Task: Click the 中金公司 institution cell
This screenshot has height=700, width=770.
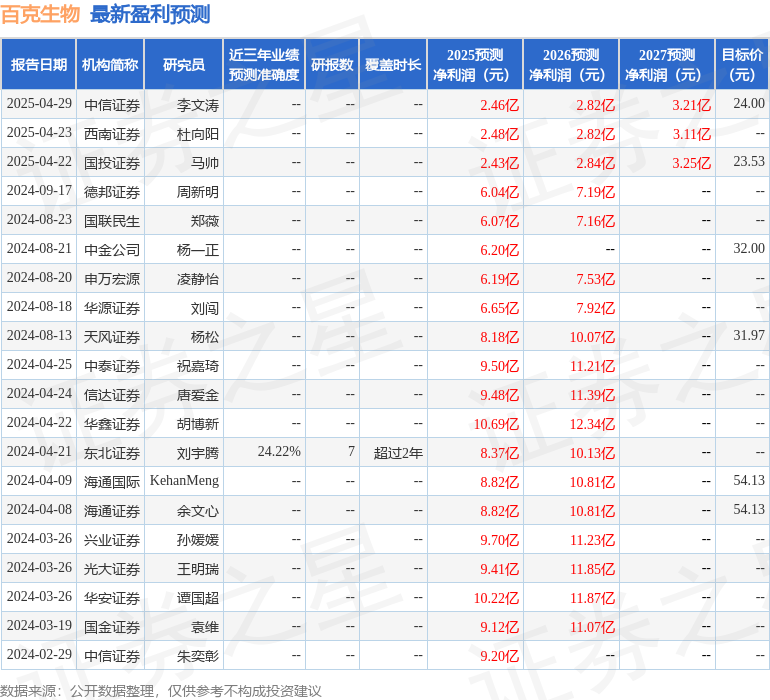Action: coord(112,250)
